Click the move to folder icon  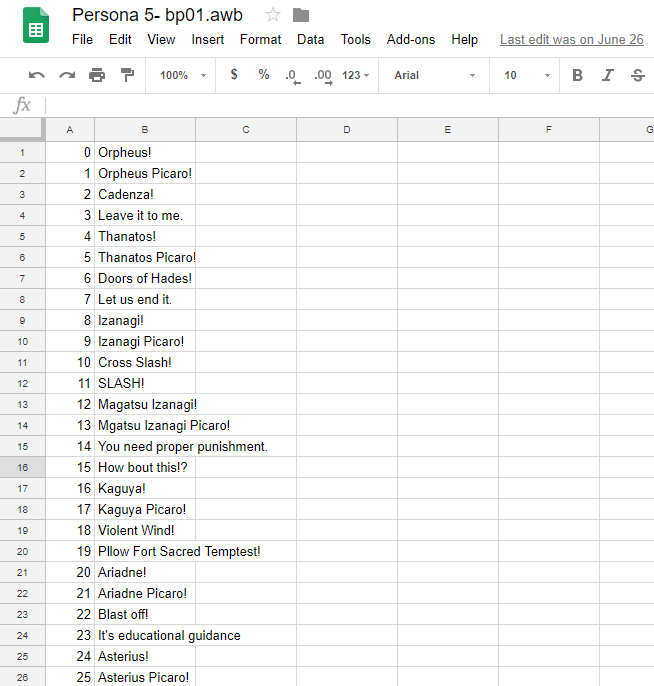click(301, 15)
